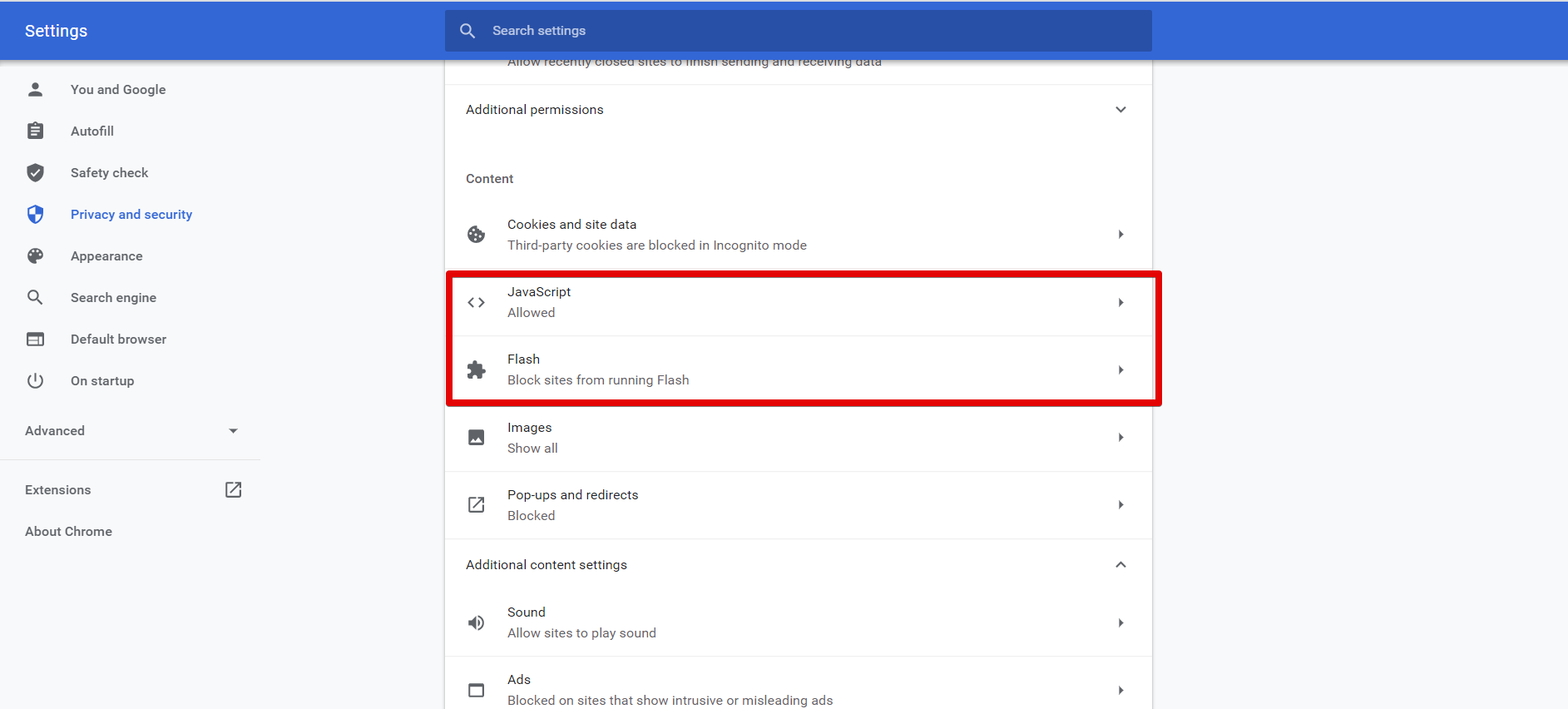Click the 'Allow sites to play sound' text

tap(581, 632)
